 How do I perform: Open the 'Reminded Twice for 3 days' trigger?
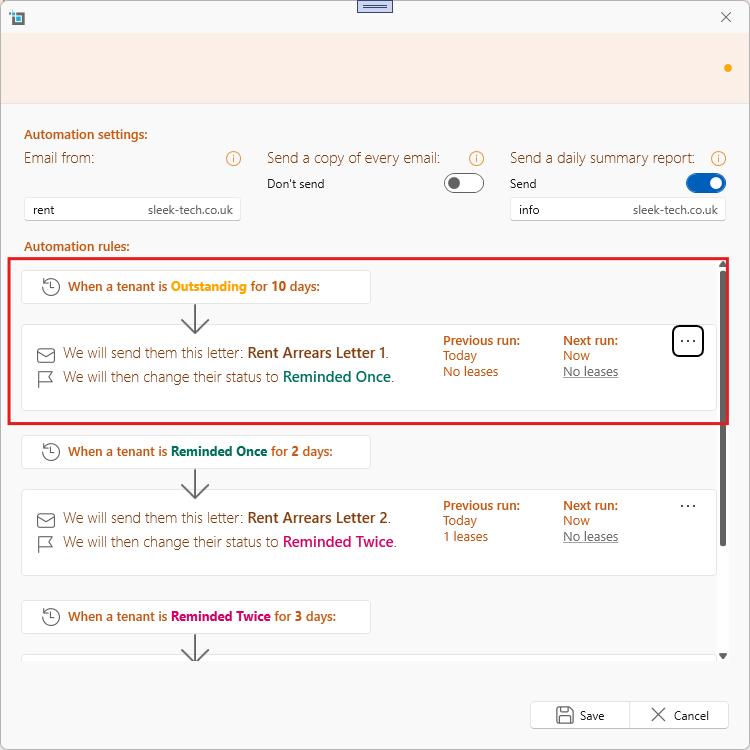click(x=196, y=617)
